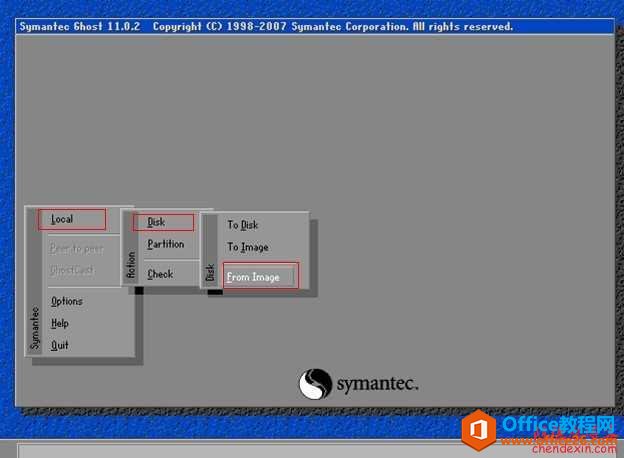
Task: Click the Symantec Ghost 11.0.2 title text
Action: click(80, 27)
